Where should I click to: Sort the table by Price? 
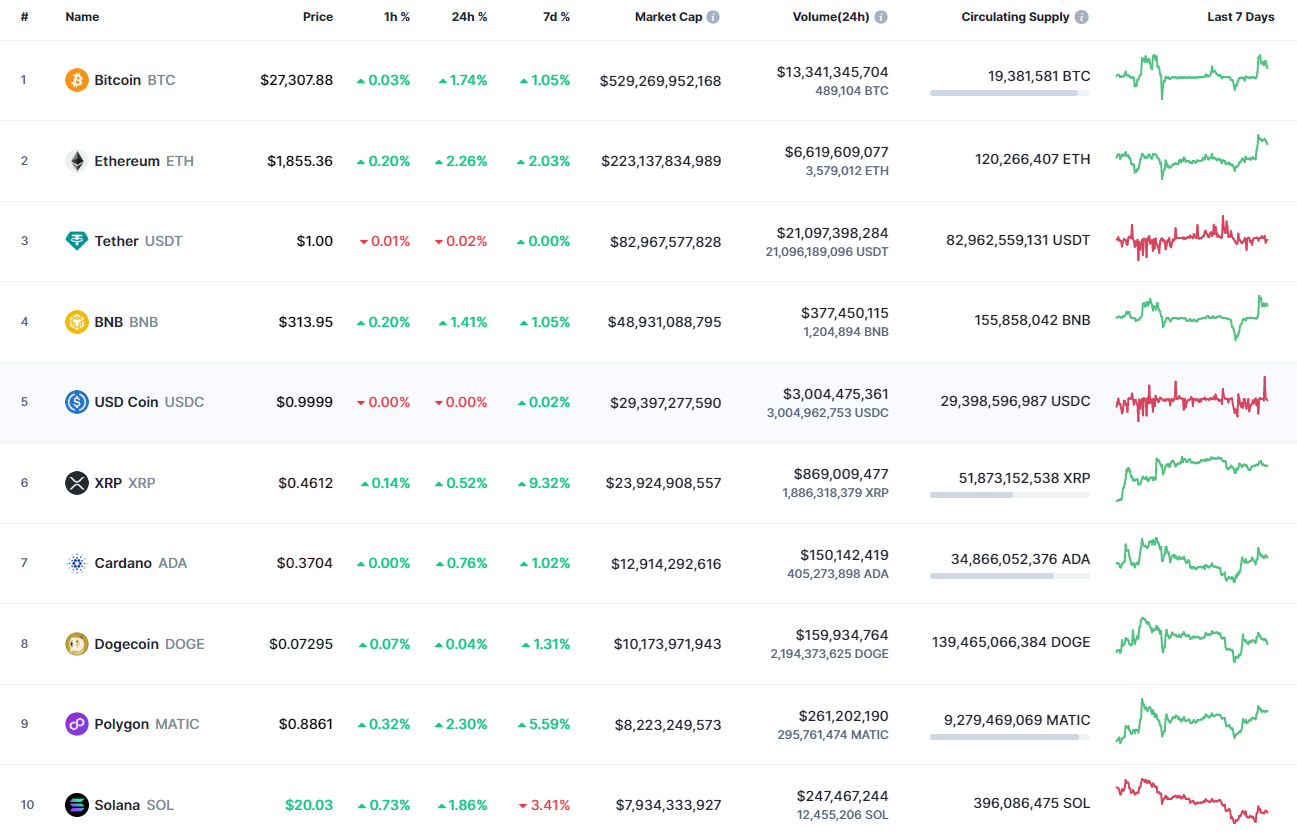pos(318,16)
